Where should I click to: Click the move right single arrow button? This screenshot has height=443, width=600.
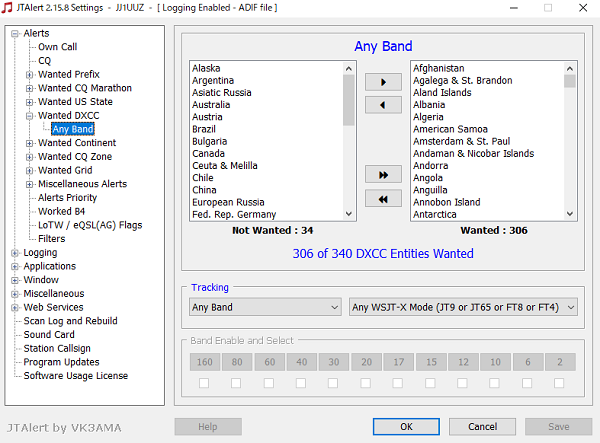tap(382, 81)
